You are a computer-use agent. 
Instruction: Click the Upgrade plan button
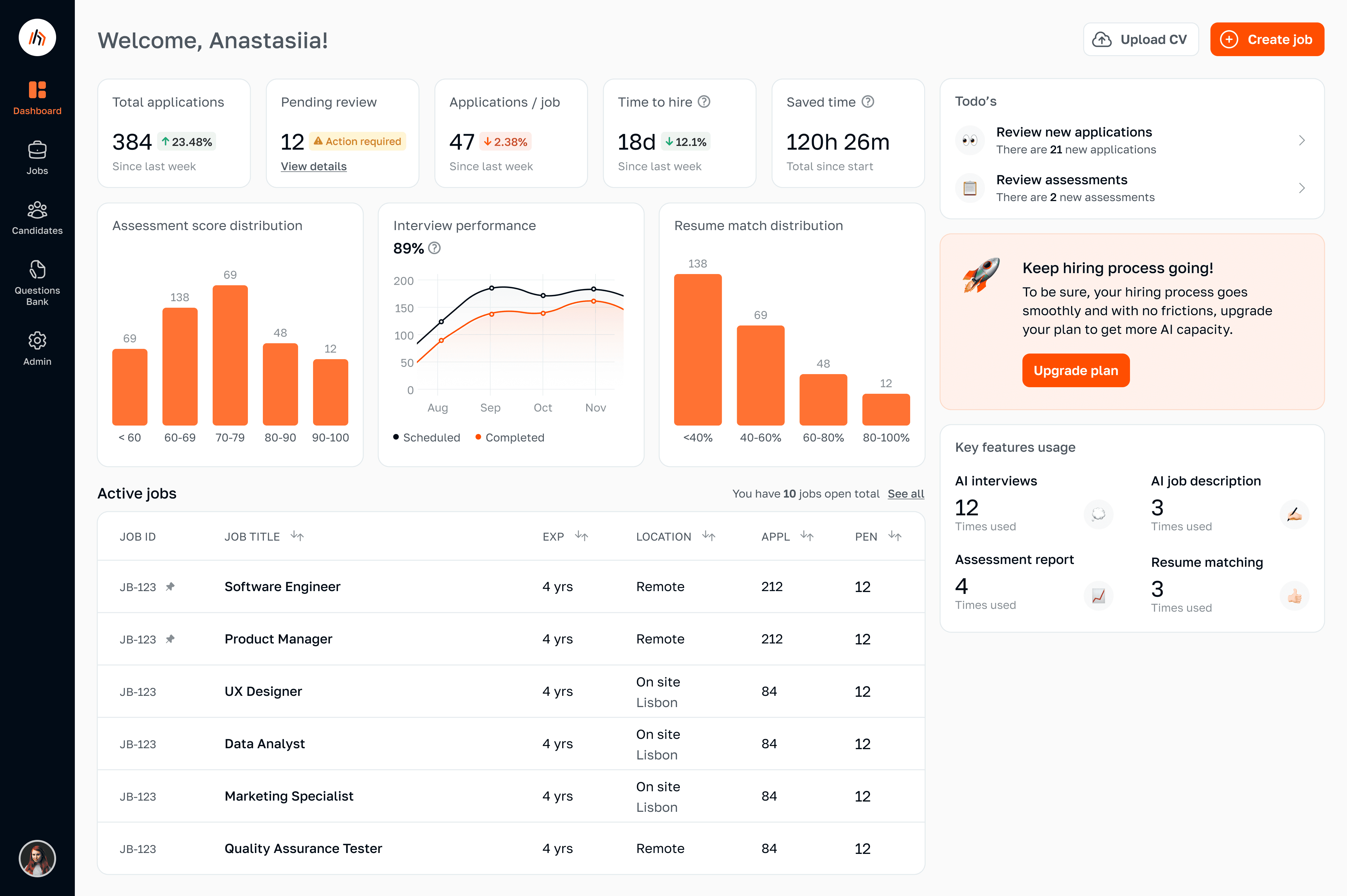1075,370
